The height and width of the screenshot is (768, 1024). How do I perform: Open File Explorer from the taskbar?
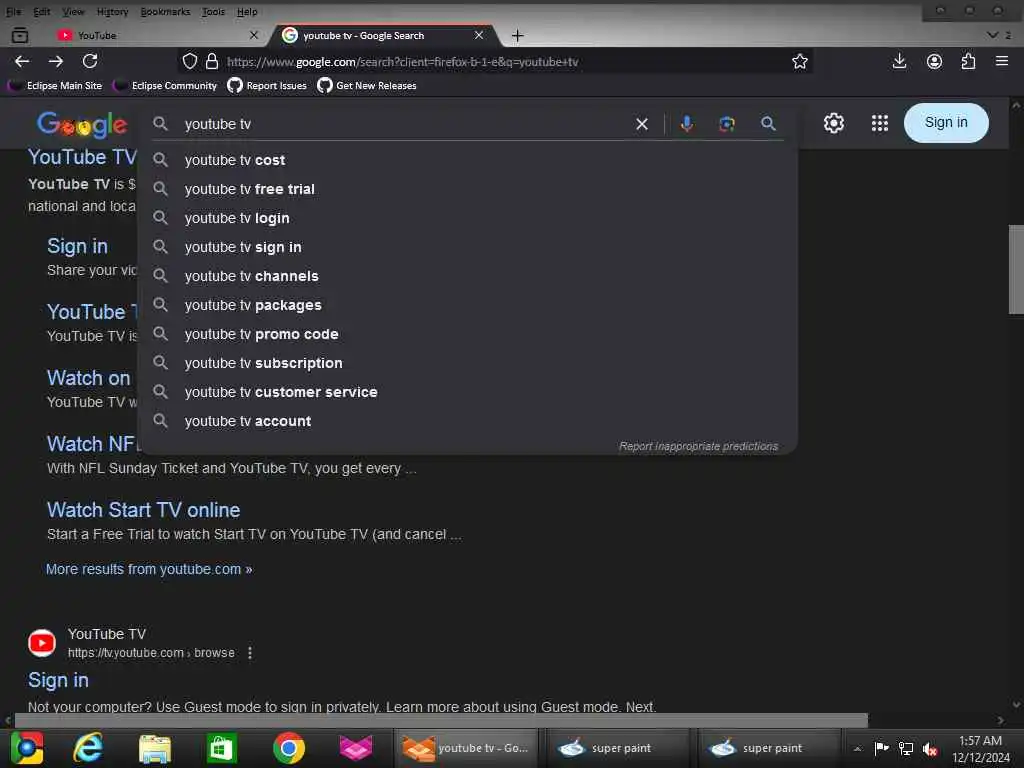(154, 748)
